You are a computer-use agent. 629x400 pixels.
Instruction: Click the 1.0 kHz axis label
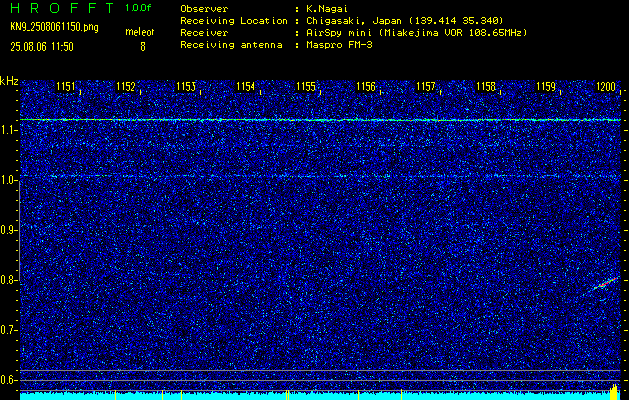7,180
